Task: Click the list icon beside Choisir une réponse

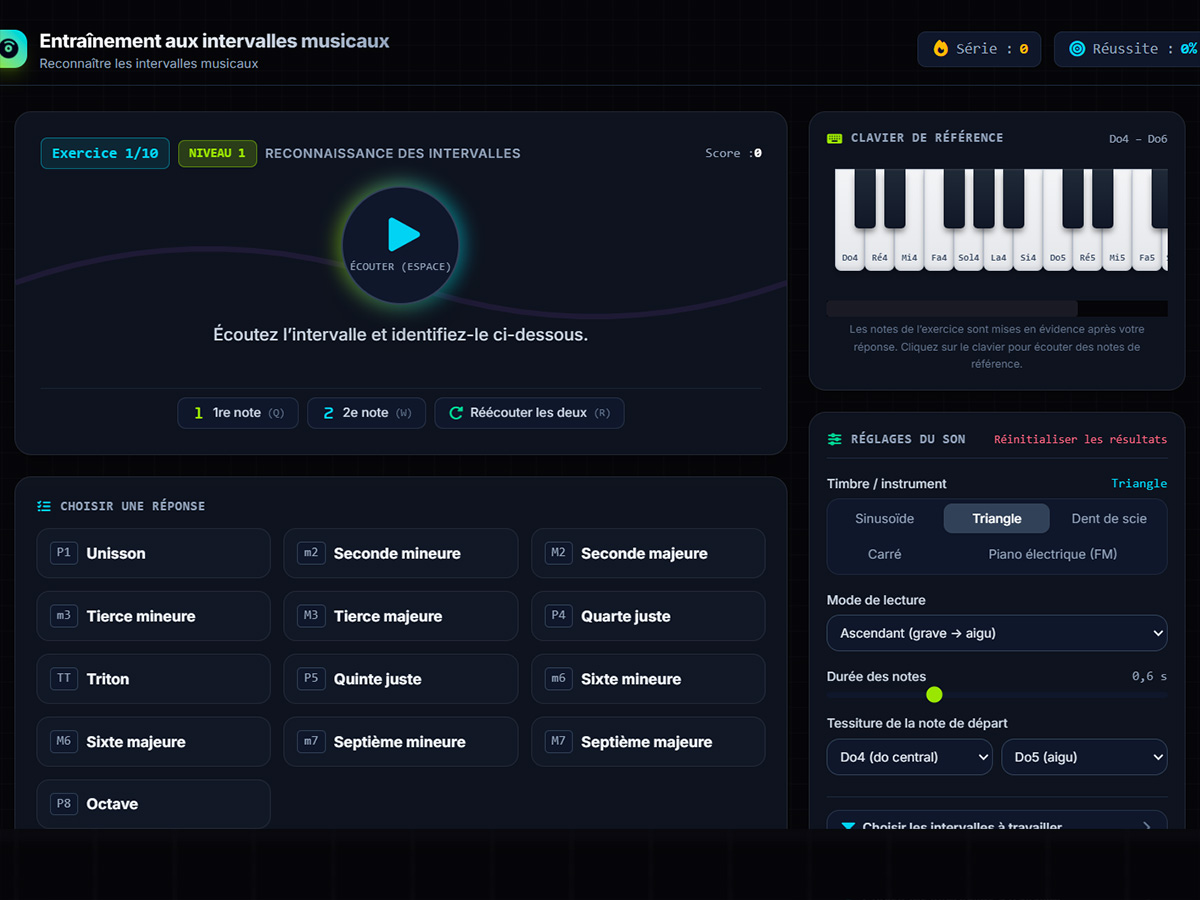Action: (x=44, y=506)
